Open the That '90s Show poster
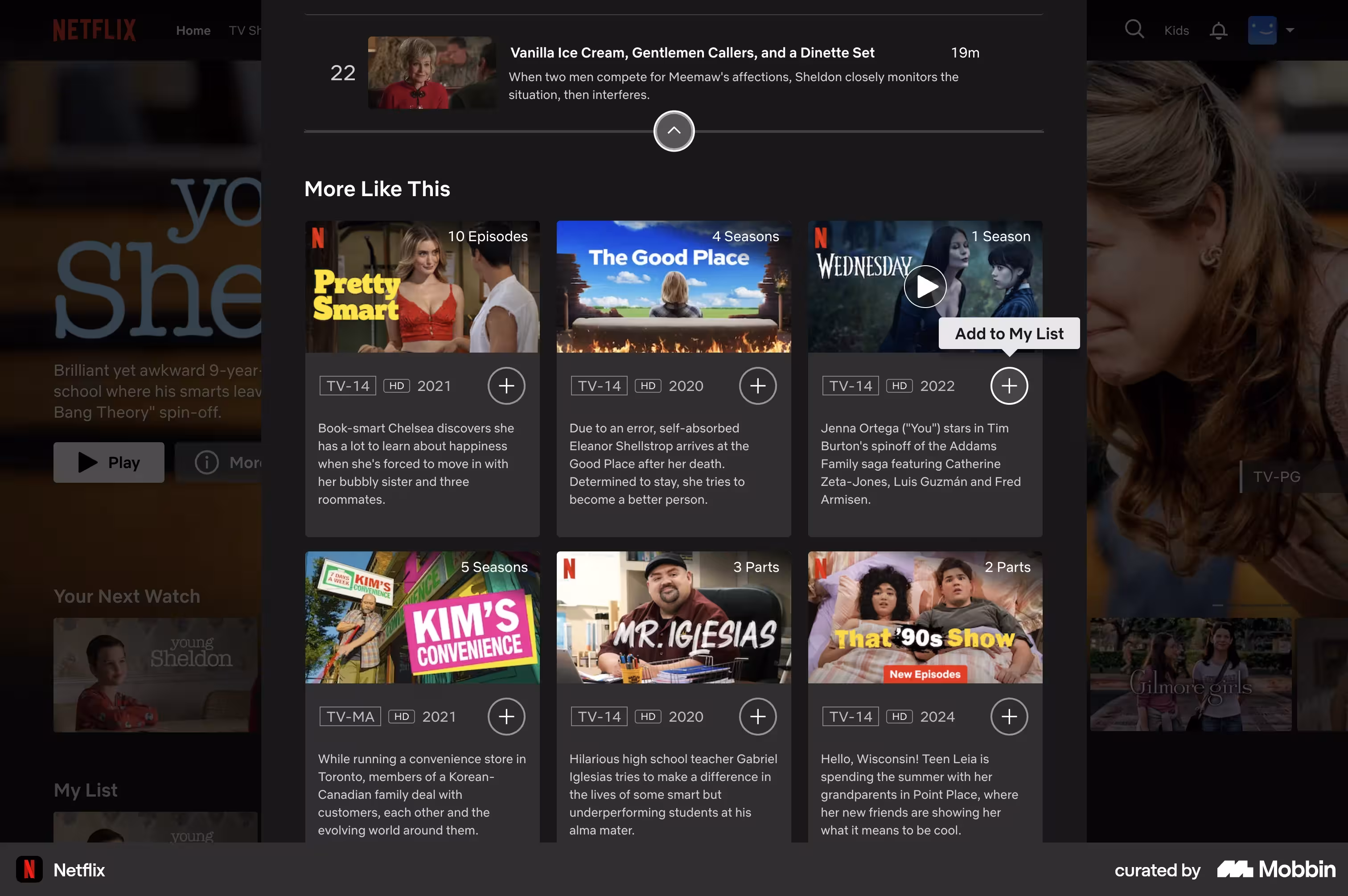Image resolution: width=1348 pixels, height=896 pixels. (925, 617)
